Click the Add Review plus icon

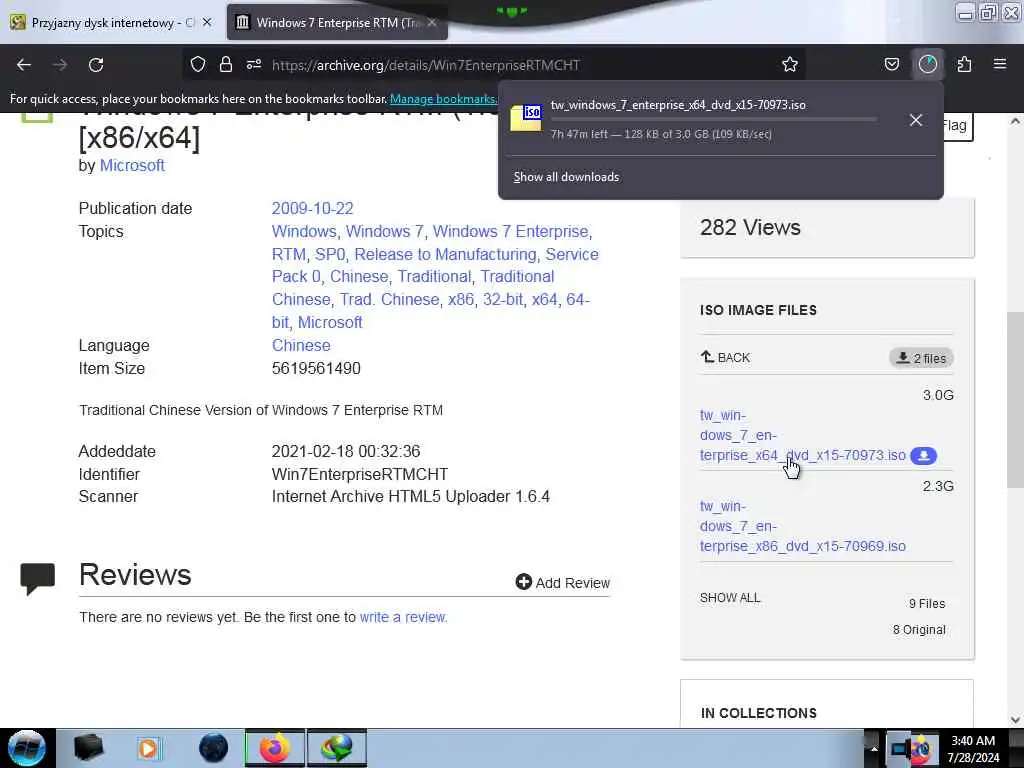[524, 581]
